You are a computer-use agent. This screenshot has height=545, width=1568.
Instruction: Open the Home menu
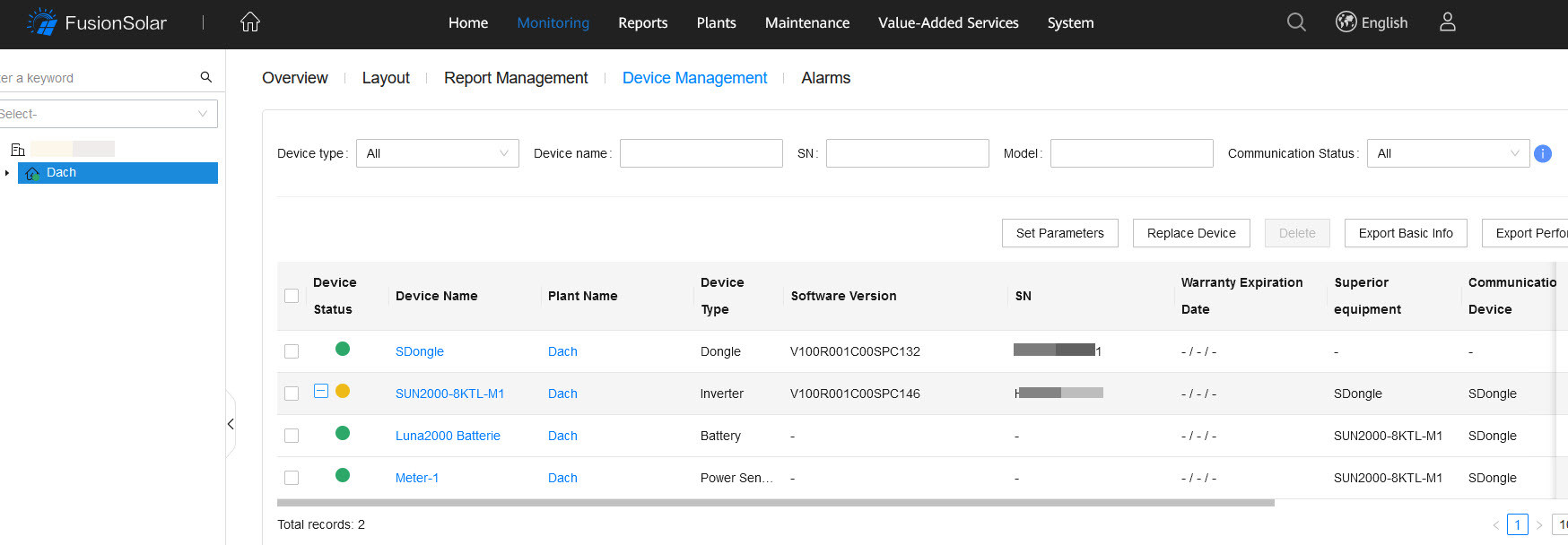tap(468, 23)
